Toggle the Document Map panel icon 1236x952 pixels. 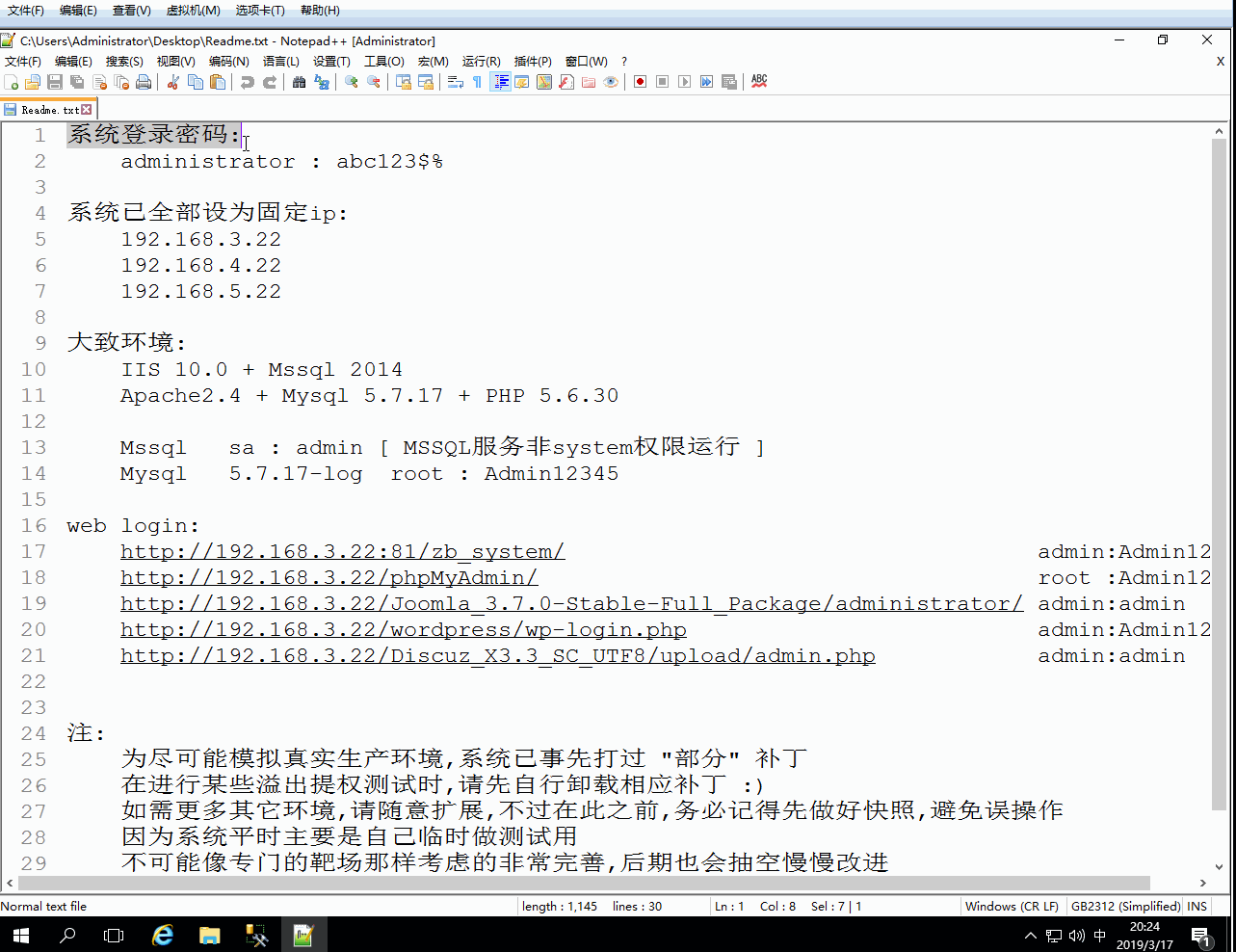coord(544,82)
